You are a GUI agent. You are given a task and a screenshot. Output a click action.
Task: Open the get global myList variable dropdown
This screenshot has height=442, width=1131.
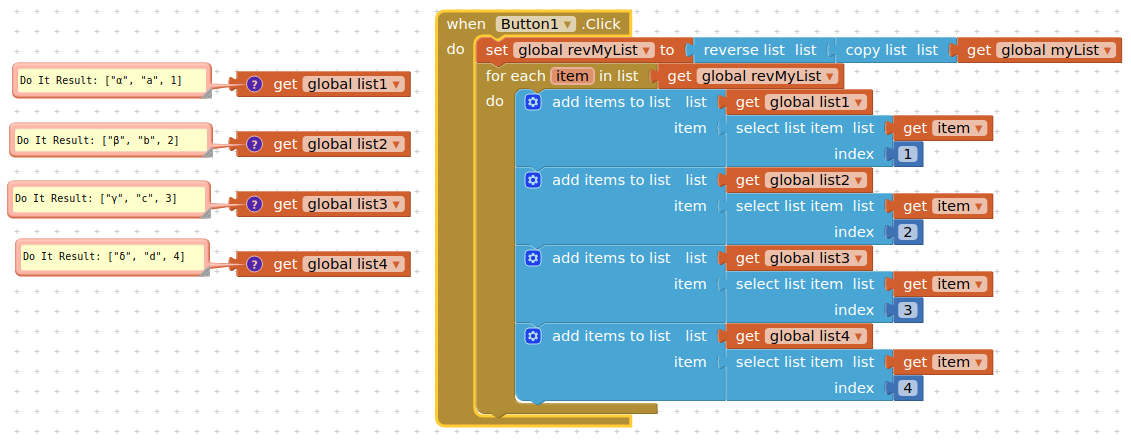[1056, 50]
